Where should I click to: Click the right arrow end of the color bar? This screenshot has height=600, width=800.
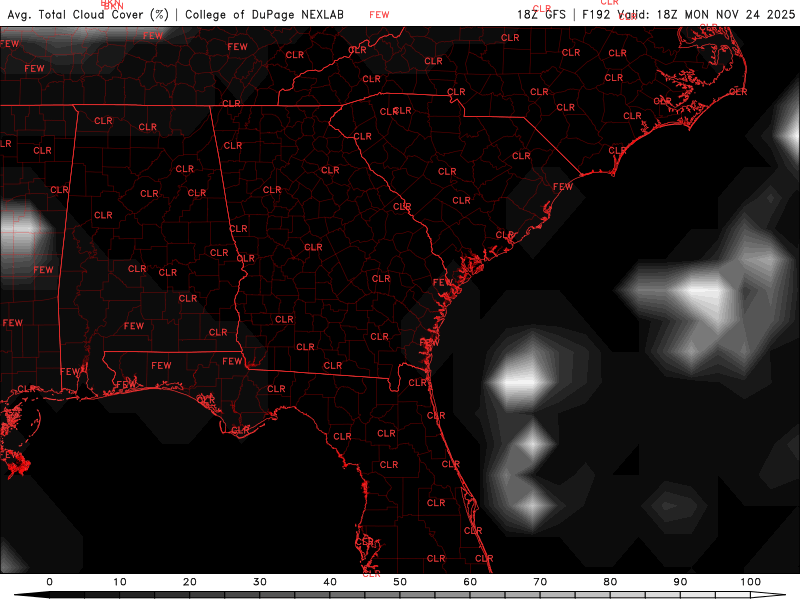[768, 595]
